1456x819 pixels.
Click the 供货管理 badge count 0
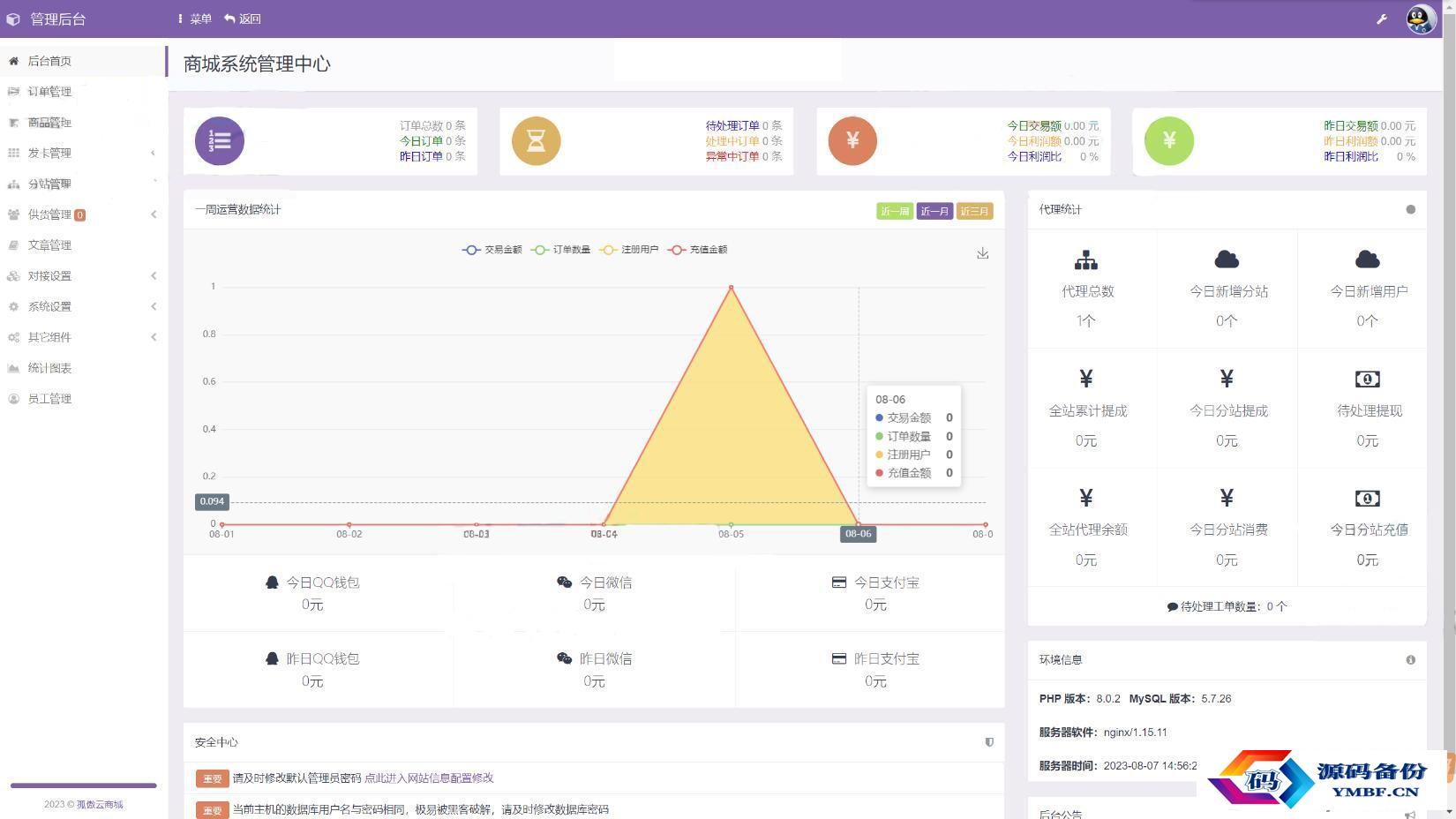point(80,214)
